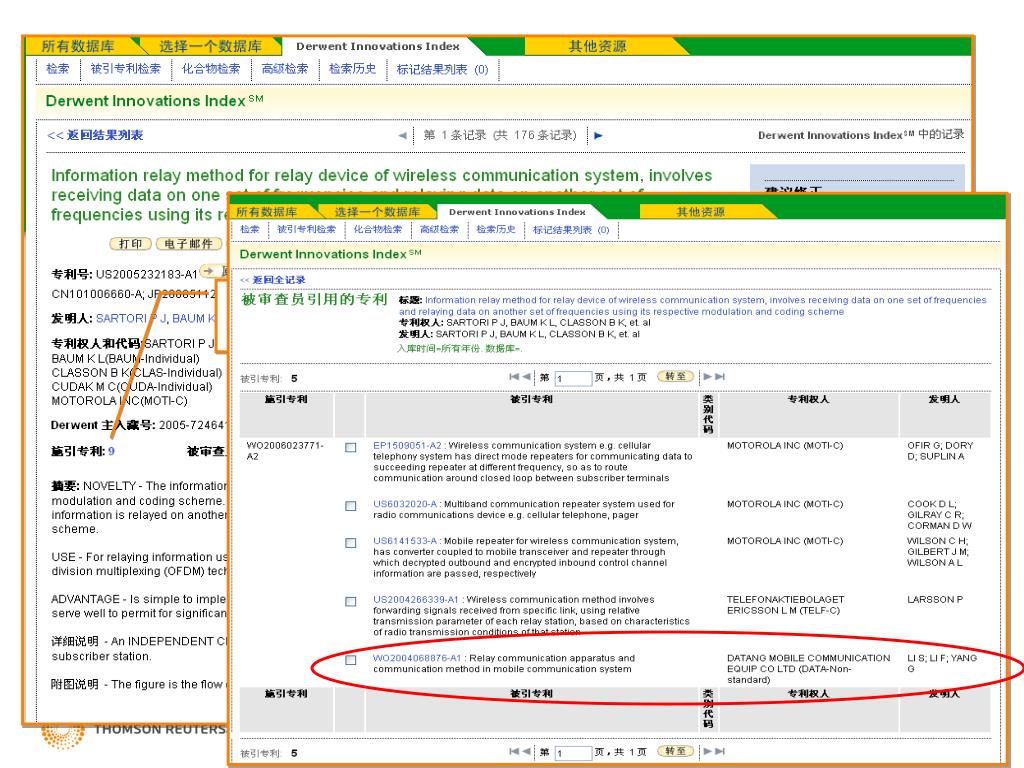Screen dimensions: 1024x768
Task: Go to next page in top pagination
Action: (707, 377)
